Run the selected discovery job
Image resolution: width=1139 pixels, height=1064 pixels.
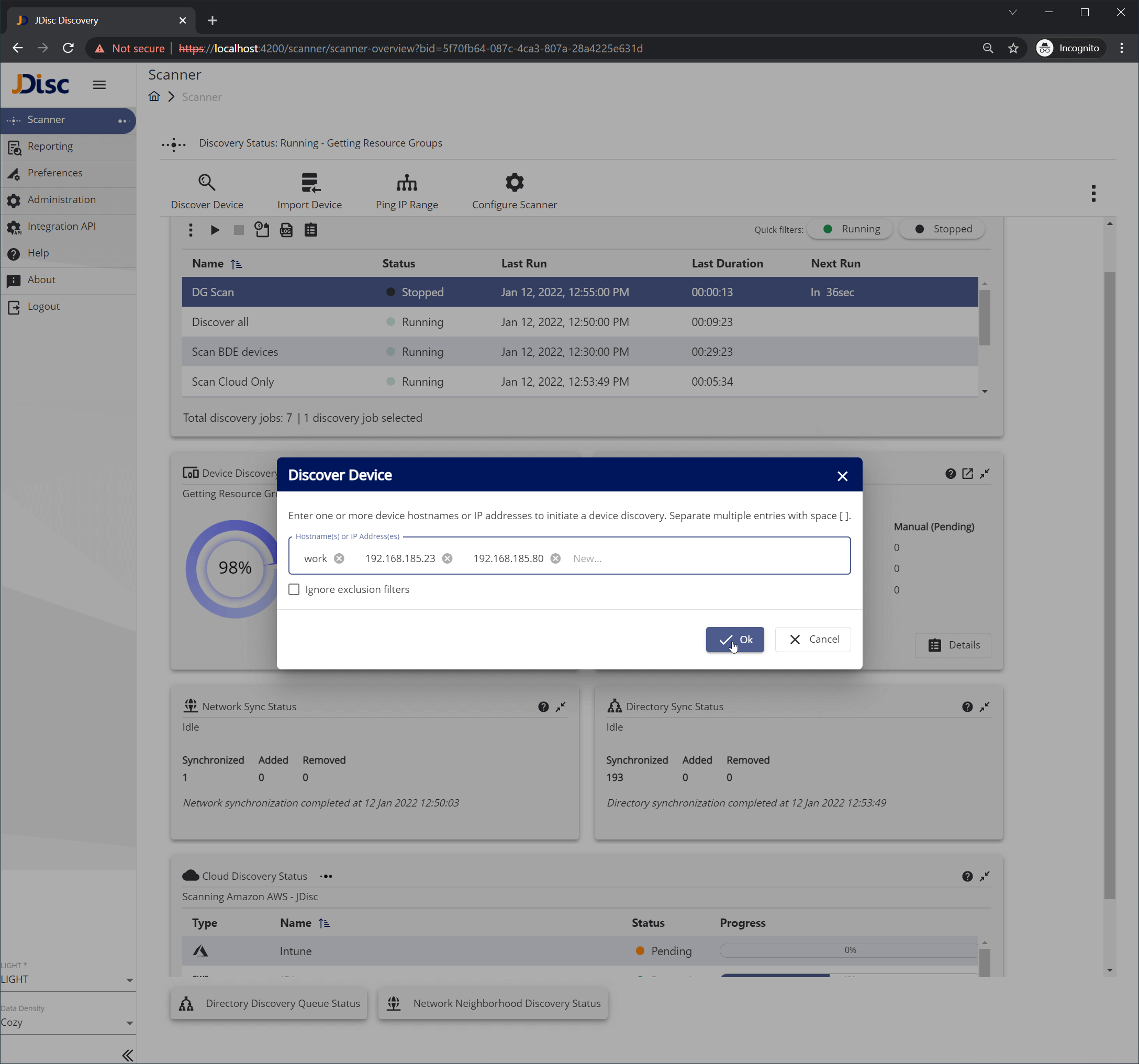click(215, 230)
